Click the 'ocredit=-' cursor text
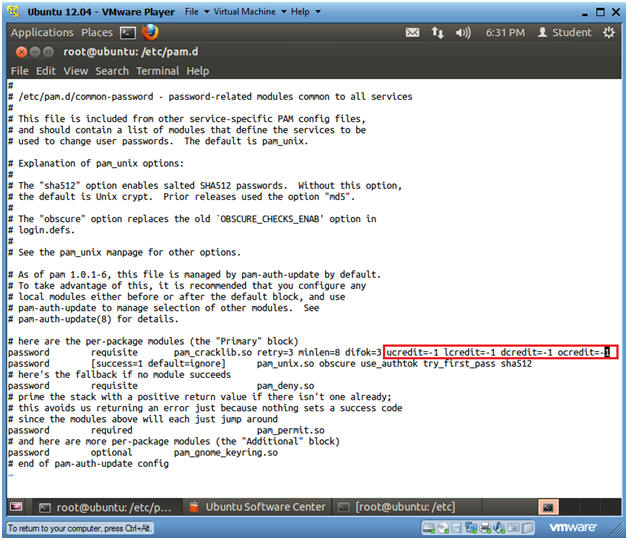The height and width of the screenshot is (540, 628). tap(583, 353)
